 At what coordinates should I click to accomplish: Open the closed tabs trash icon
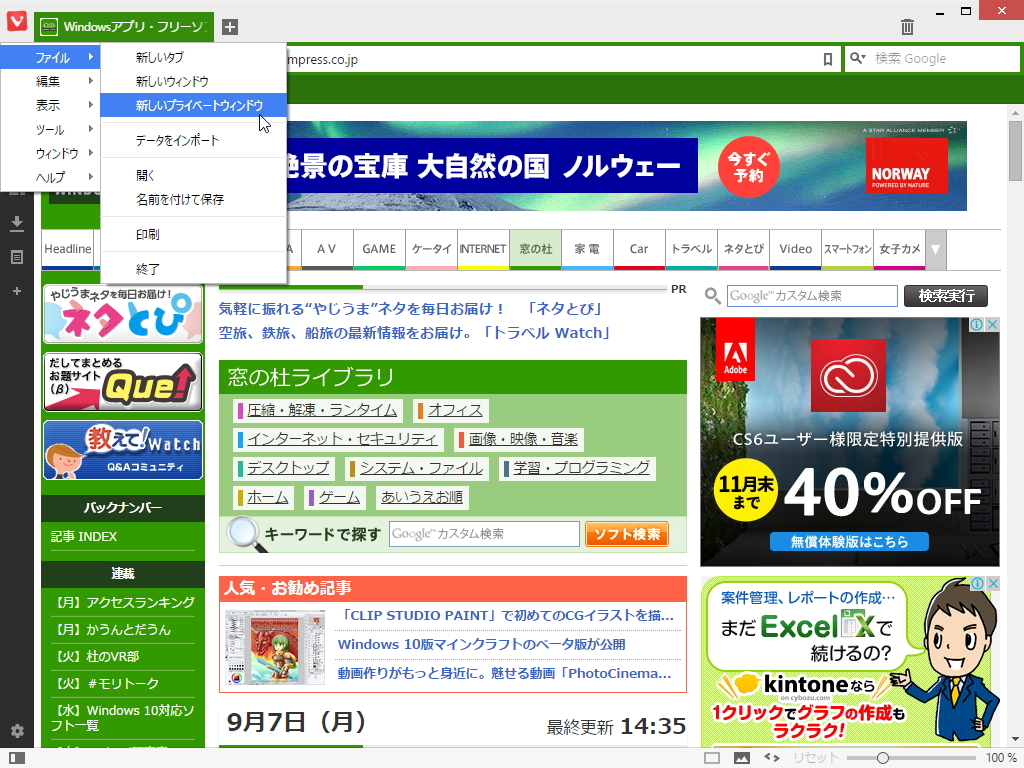pyautogui.click(x=906, y=27)
